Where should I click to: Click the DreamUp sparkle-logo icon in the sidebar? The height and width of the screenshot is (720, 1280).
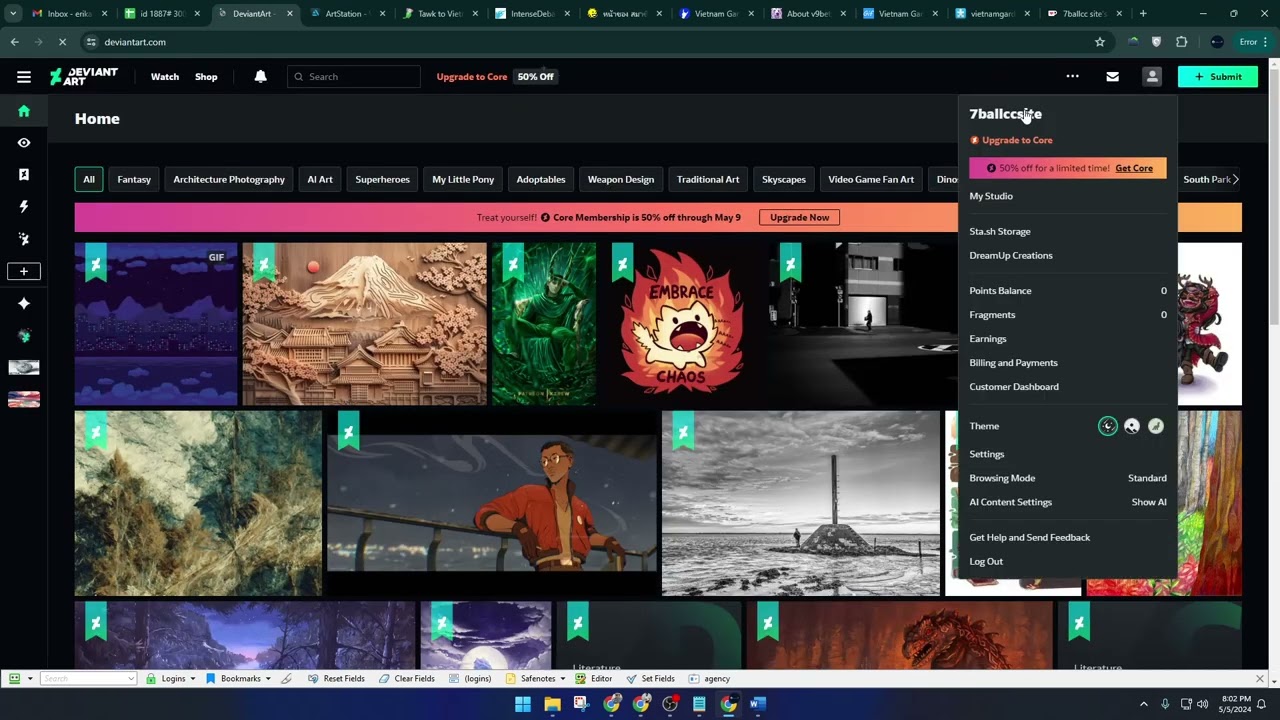[x=24, y=239]
